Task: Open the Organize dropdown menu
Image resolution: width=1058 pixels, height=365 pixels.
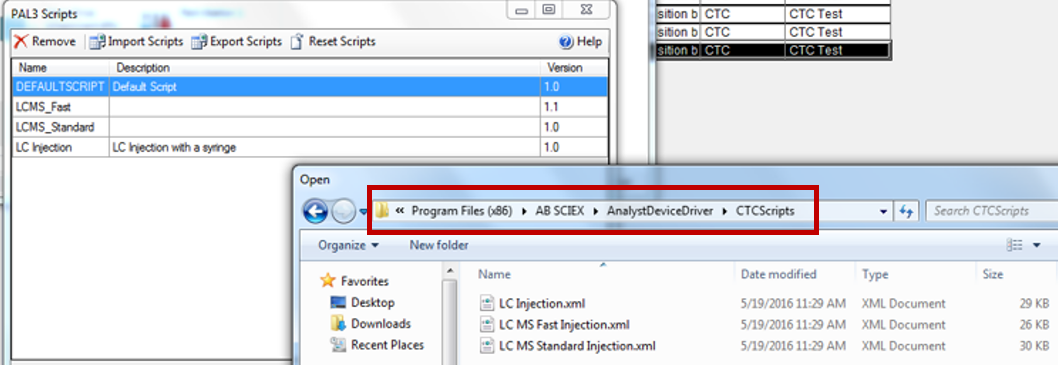Action: [348, 245]
